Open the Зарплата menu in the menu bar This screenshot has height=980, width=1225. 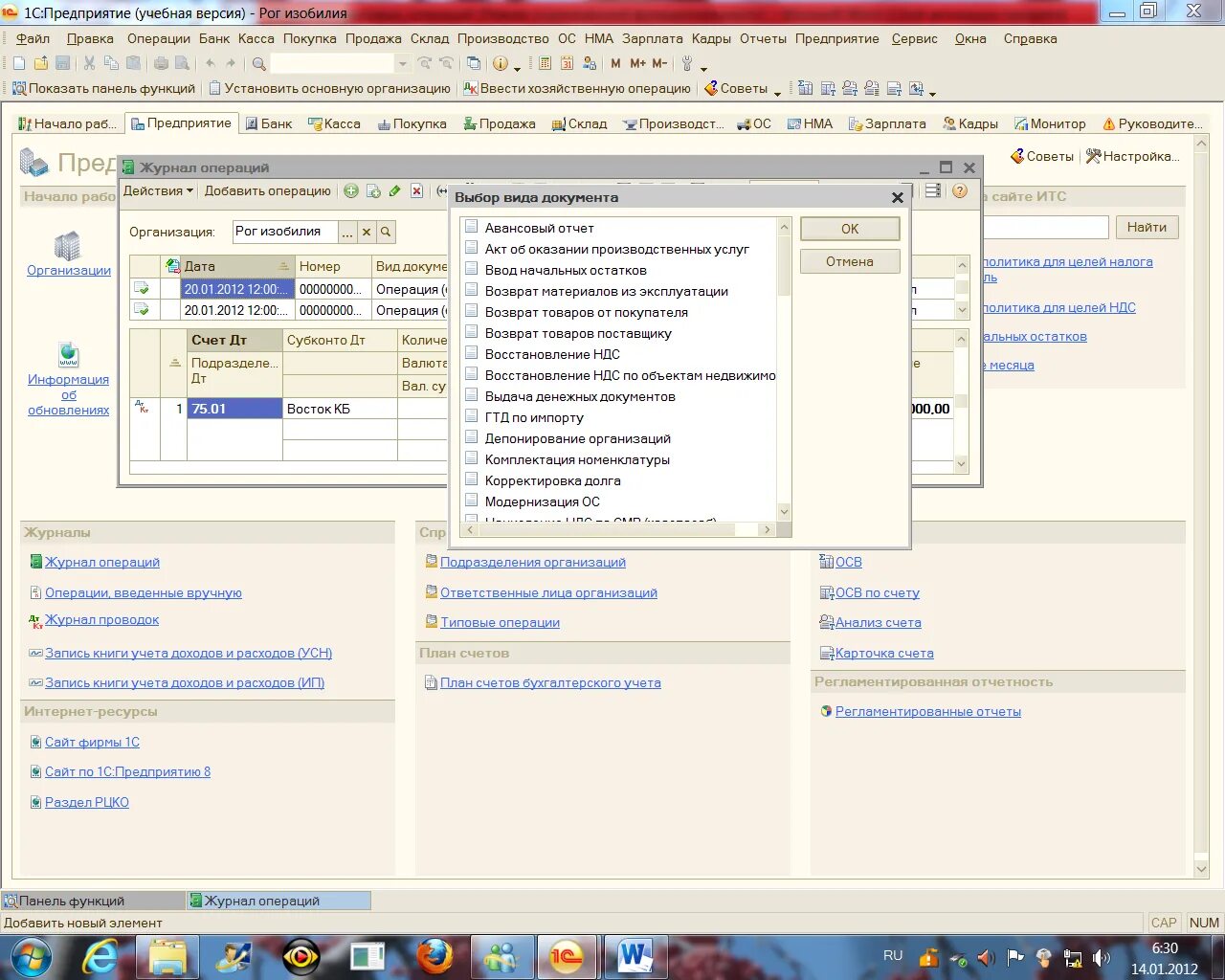pyautogui.click(x=653, y=38)
